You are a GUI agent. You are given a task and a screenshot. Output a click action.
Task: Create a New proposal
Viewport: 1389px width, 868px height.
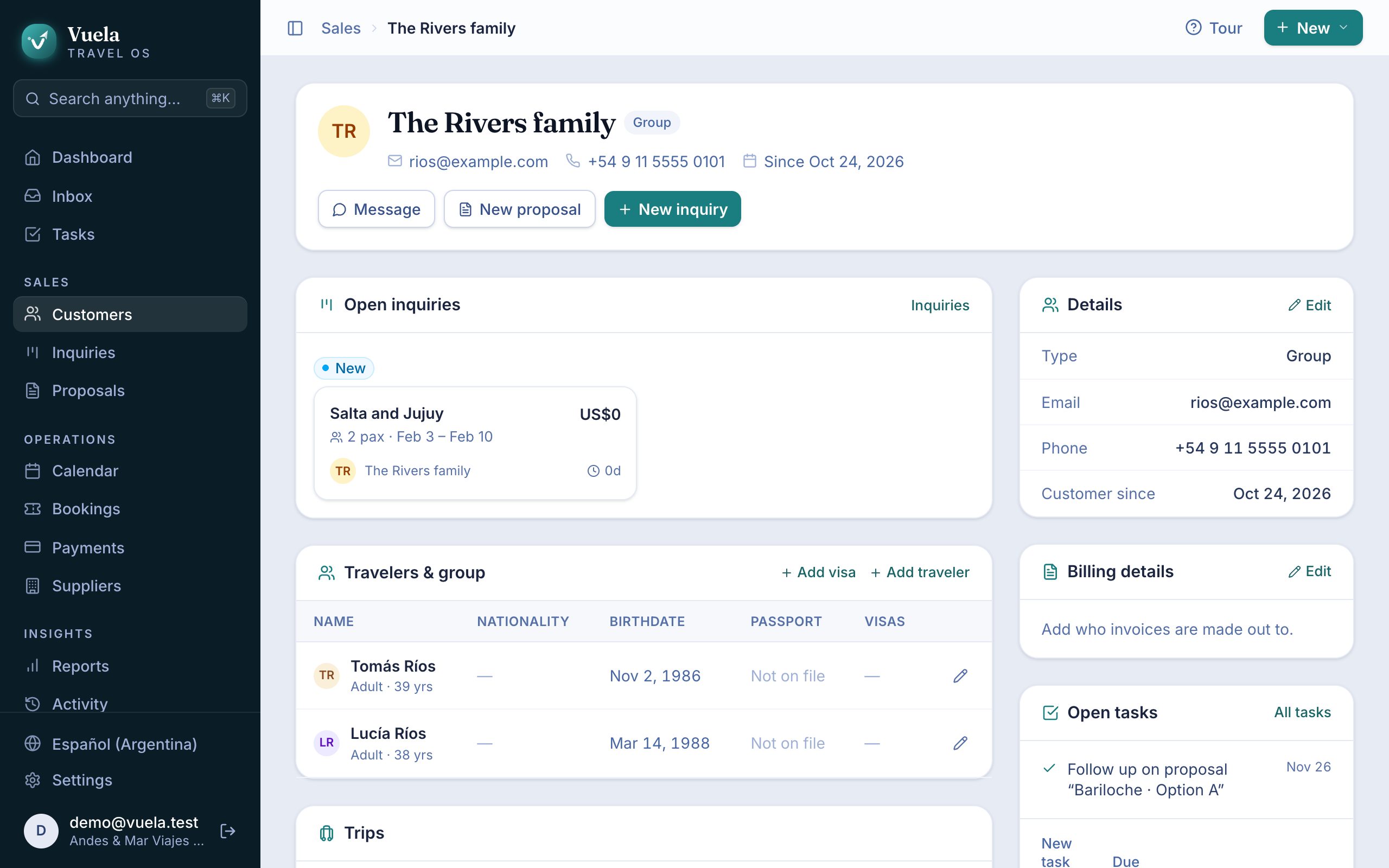(x=519, y=209)
